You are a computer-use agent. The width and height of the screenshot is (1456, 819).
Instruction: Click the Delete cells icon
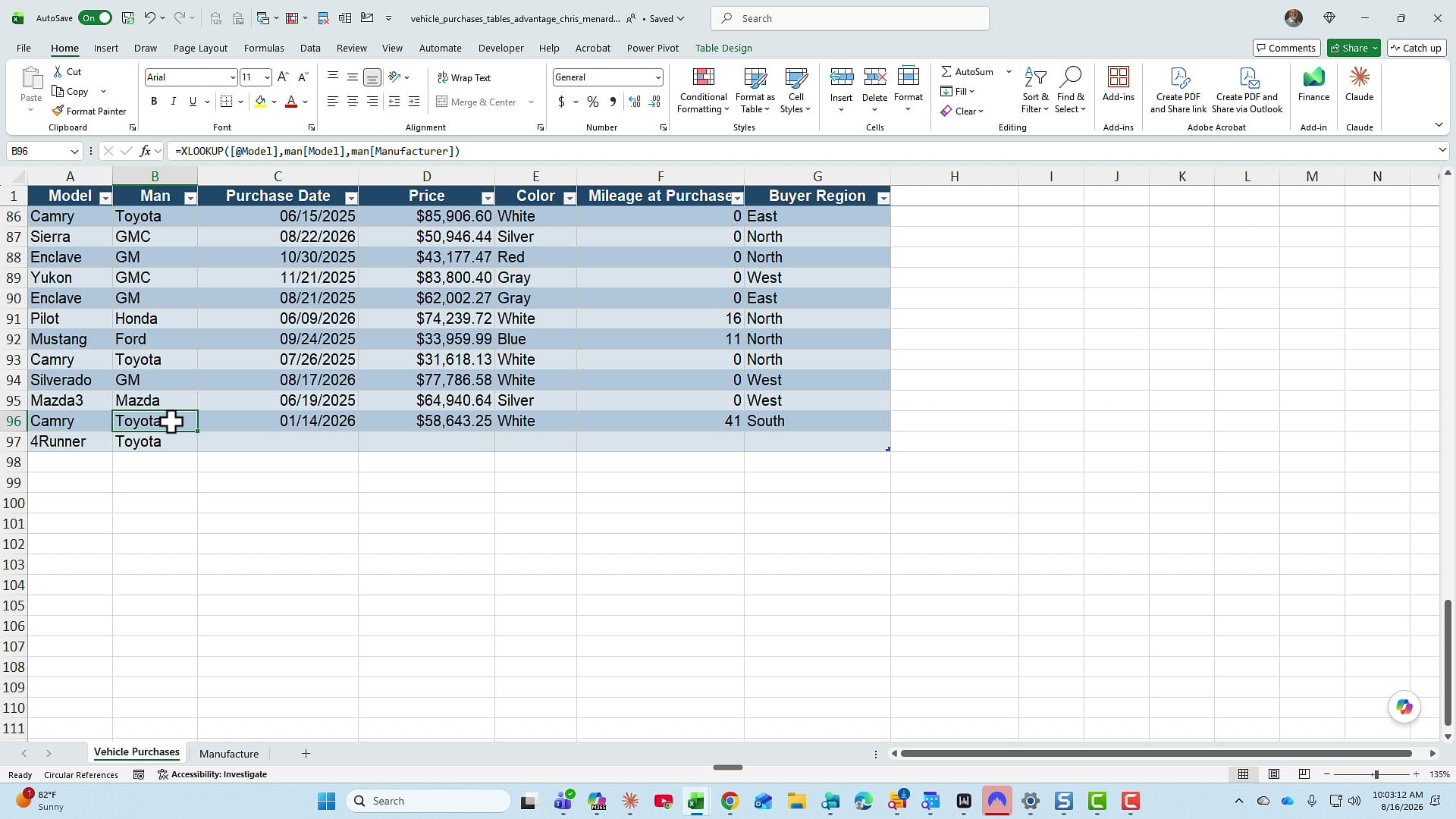(x=874, y=77)
